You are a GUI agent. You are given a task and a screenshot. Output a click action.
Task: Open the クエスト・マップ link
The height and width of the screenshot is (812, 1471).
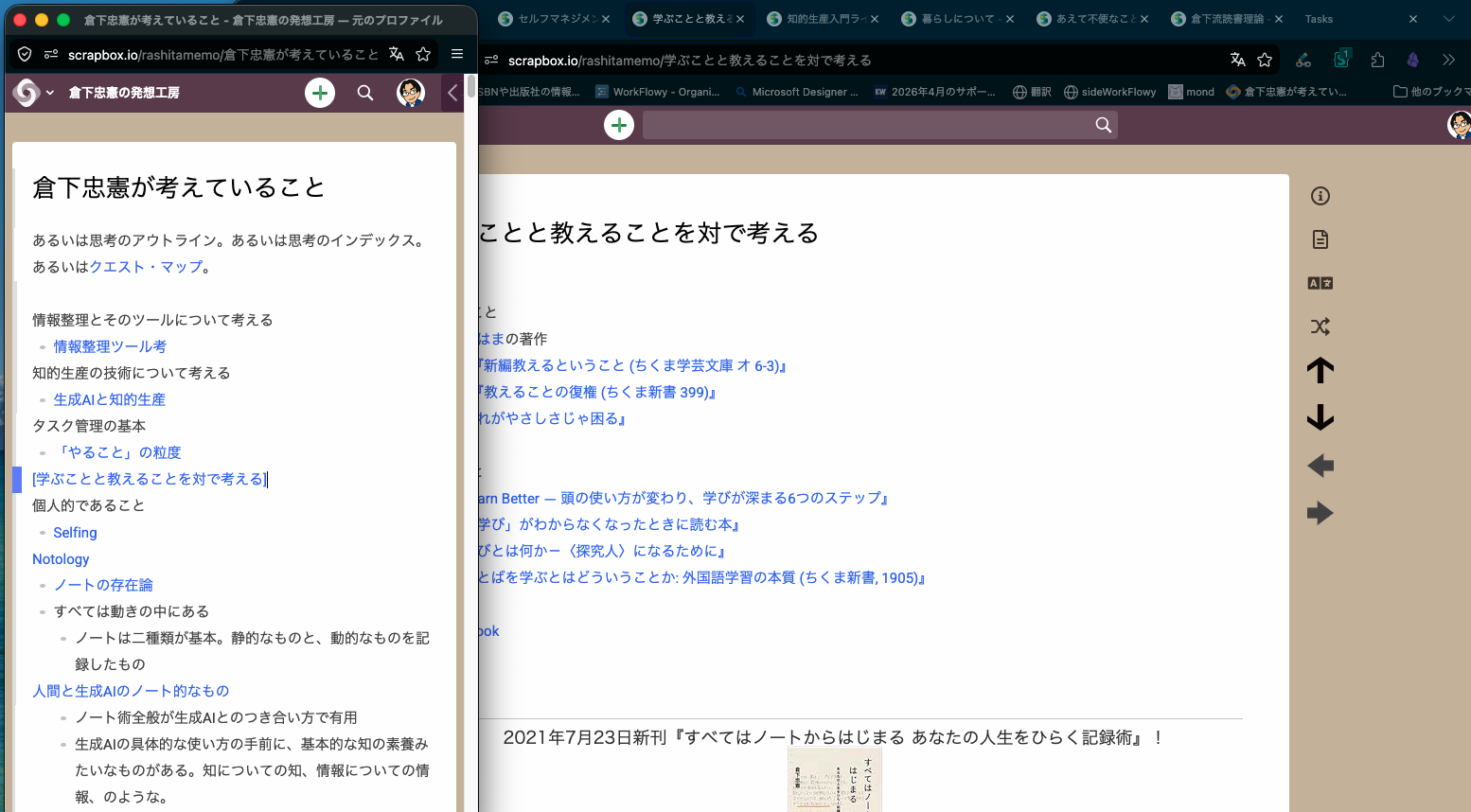146,267
